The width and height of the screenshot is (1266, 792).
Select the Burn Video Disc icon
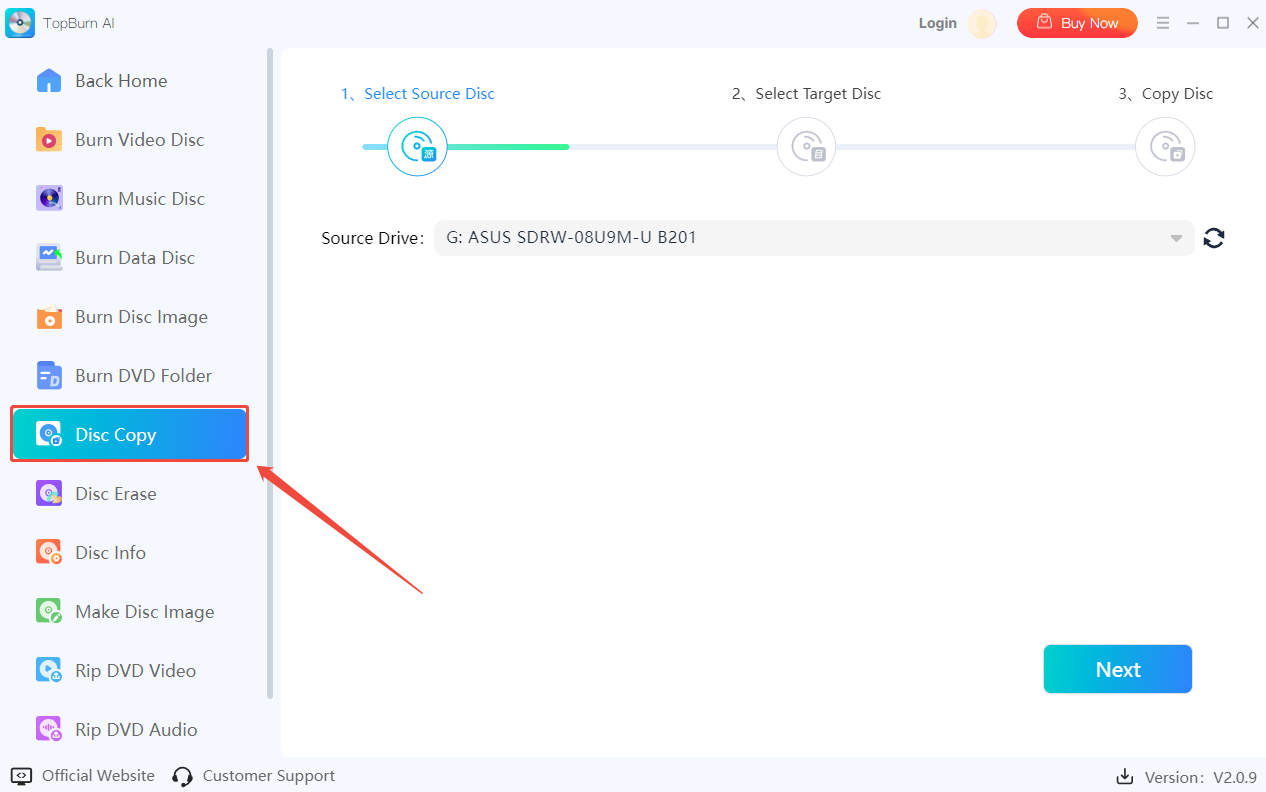pos(49,140)
